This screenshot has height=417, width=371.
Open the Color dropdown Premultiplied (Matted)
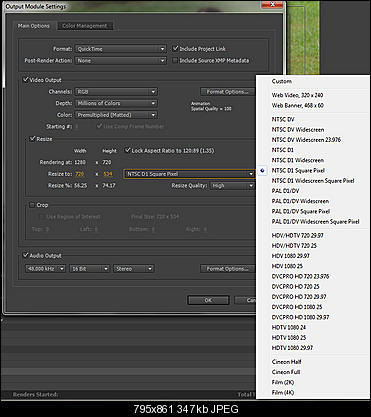click(x=116, y=115)
